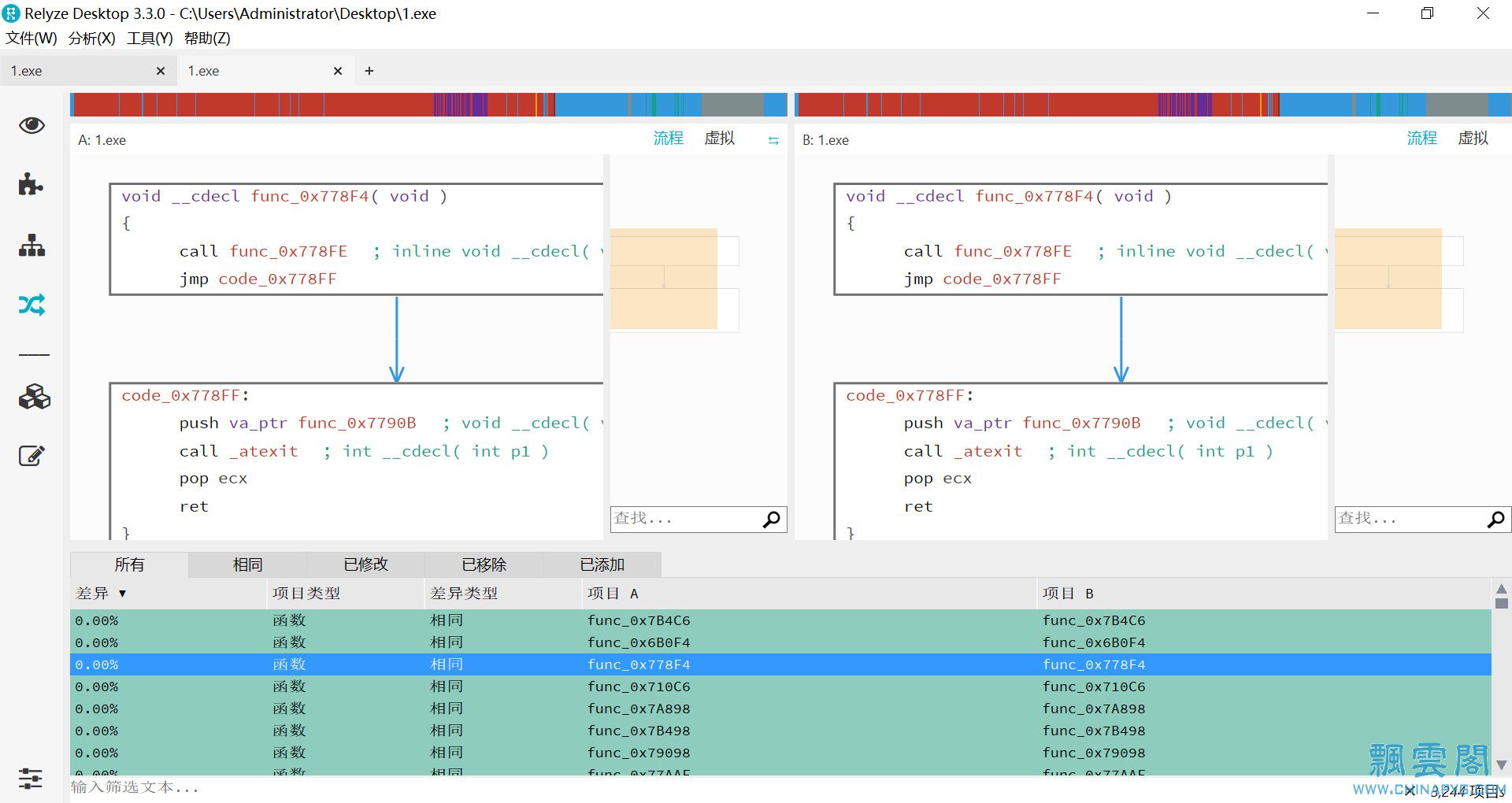
Task: Select the func_0x710C6 row in 项目 A
Action: click(x=639, y=686)
